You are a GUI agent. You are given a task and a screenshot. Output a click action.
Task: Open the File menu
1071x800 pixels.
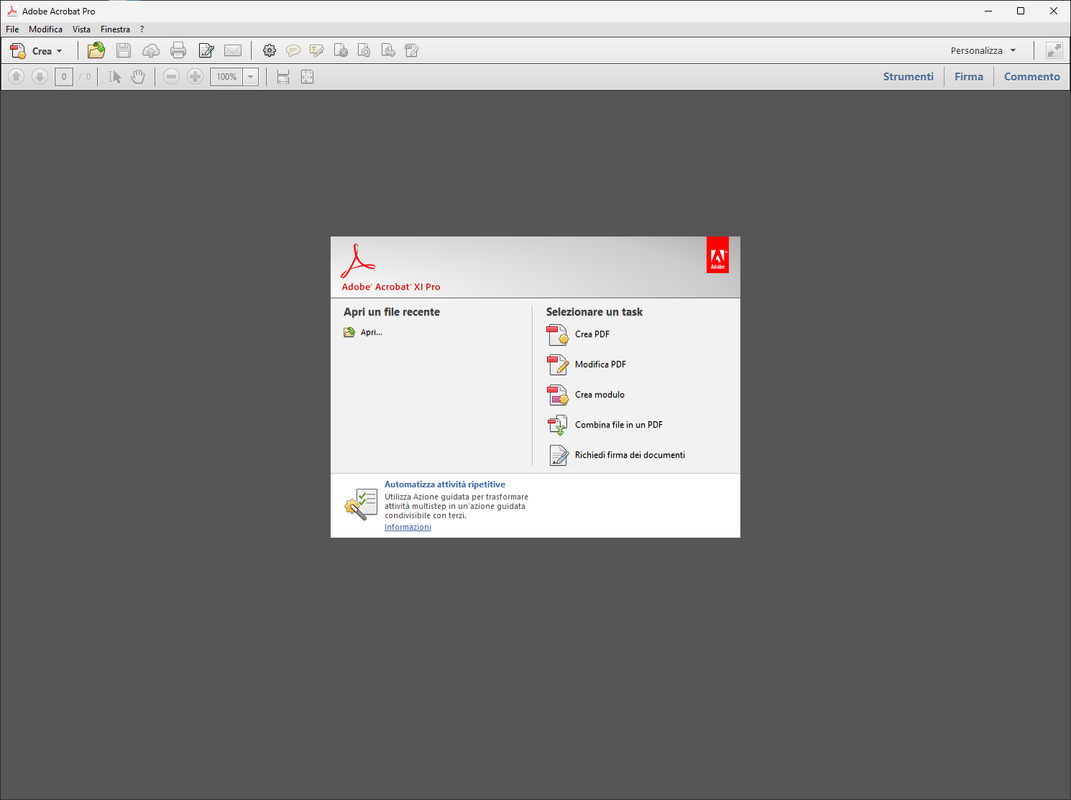[x=12, y=29]
